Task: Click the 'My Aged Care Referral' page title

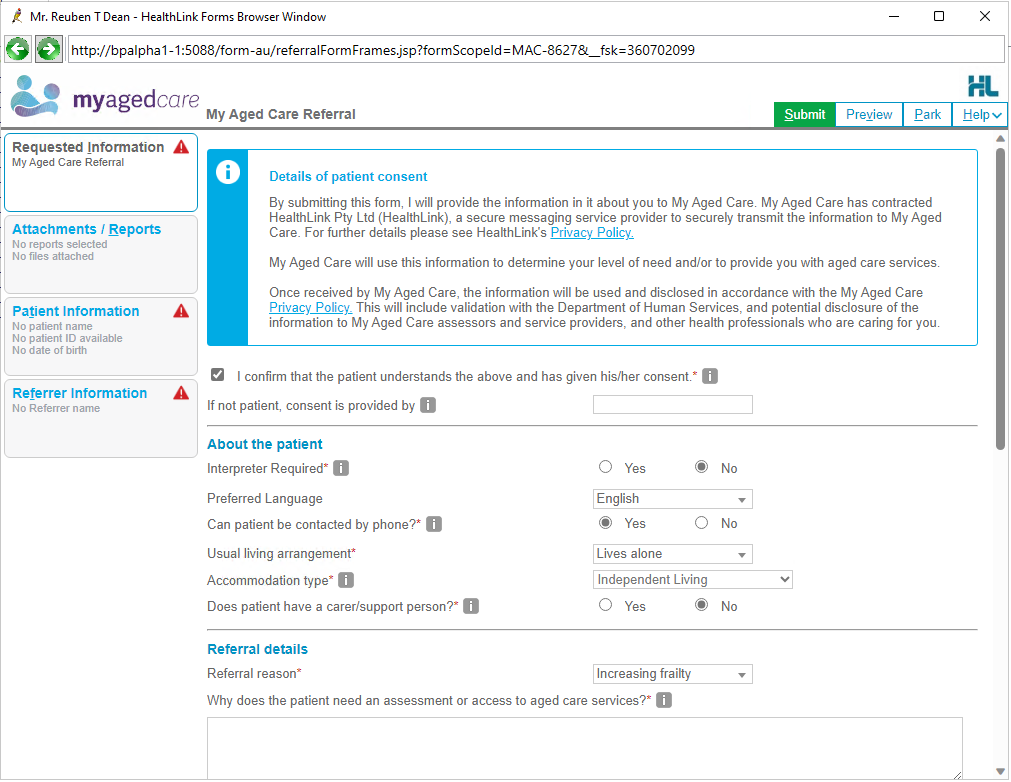Action: (x=280, y=114)
